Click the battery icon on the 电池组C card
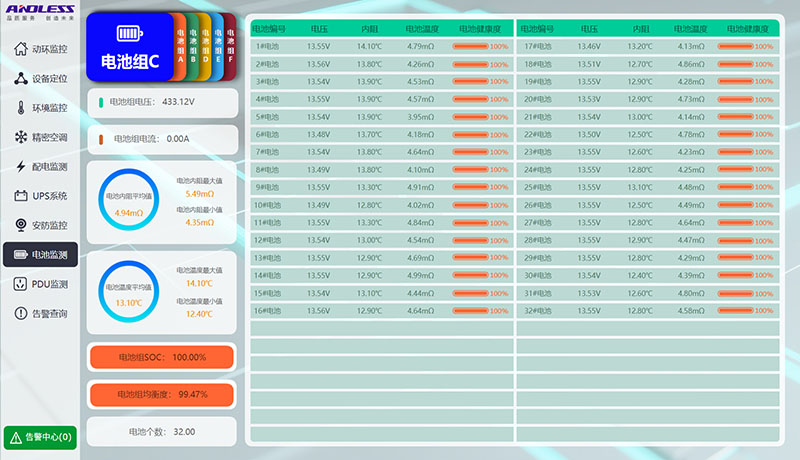 (129, 33)
